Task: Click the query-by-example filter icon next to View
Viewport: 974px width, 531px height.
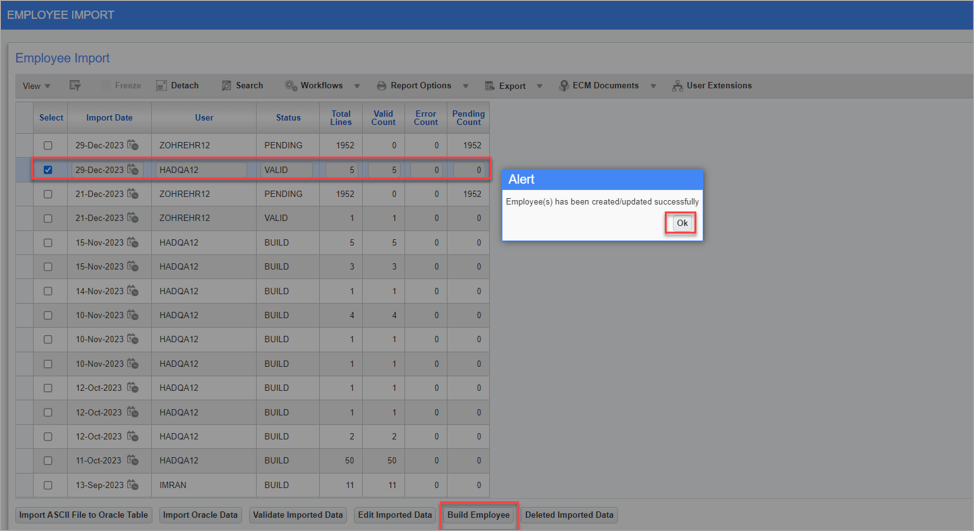Action: coord(75,86)
